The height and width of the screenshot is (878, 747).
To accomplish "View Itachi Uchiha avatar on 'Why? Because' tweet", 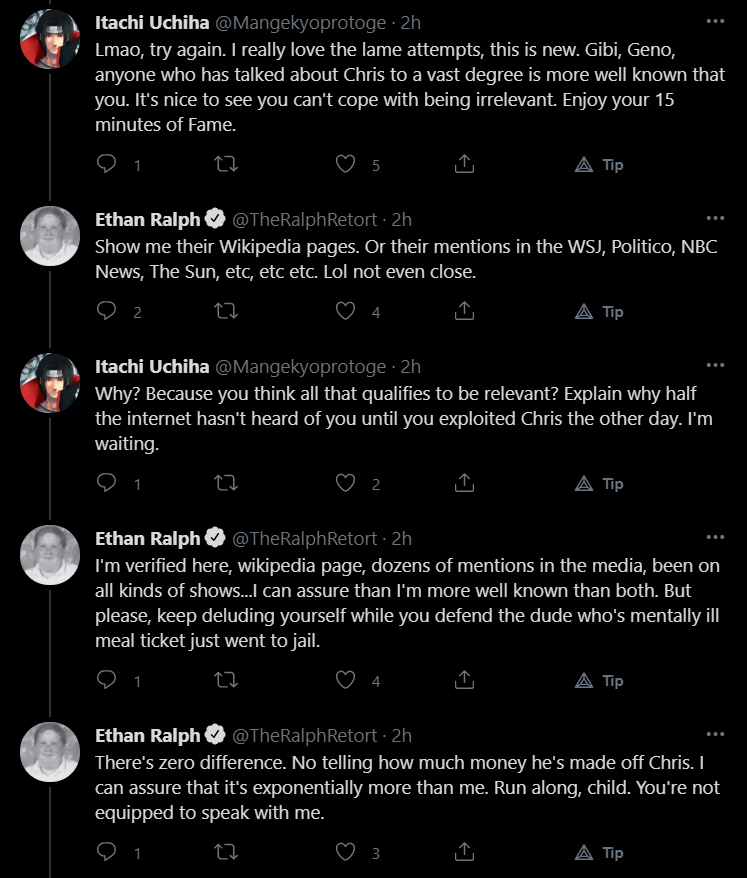I will click(50, 383).
